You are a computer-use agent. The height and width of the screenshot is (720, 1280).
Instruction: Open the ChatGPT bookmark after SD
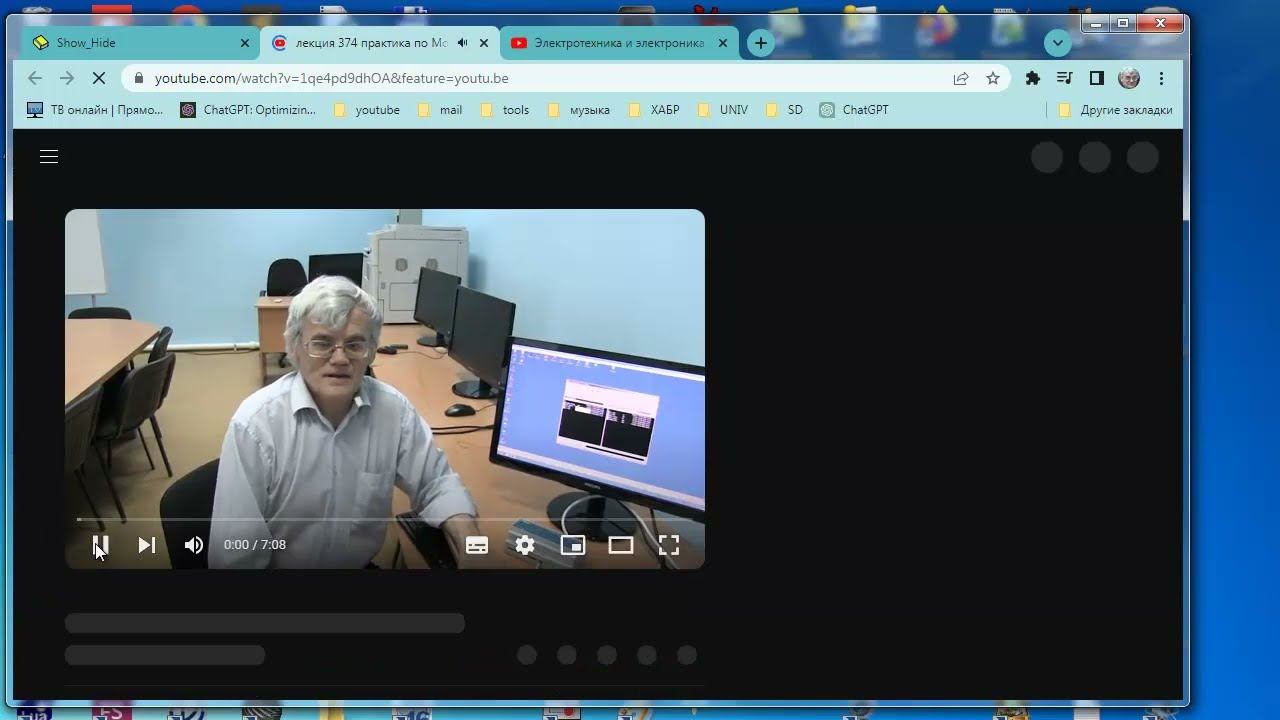pyautogui.click(x=854, y=110)
